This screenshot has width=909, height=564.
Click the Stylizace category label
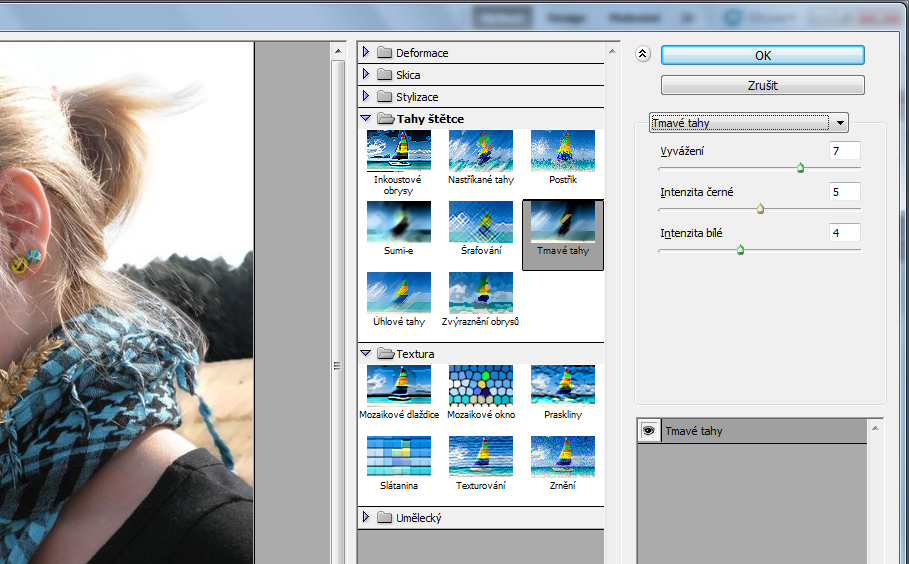417,97
